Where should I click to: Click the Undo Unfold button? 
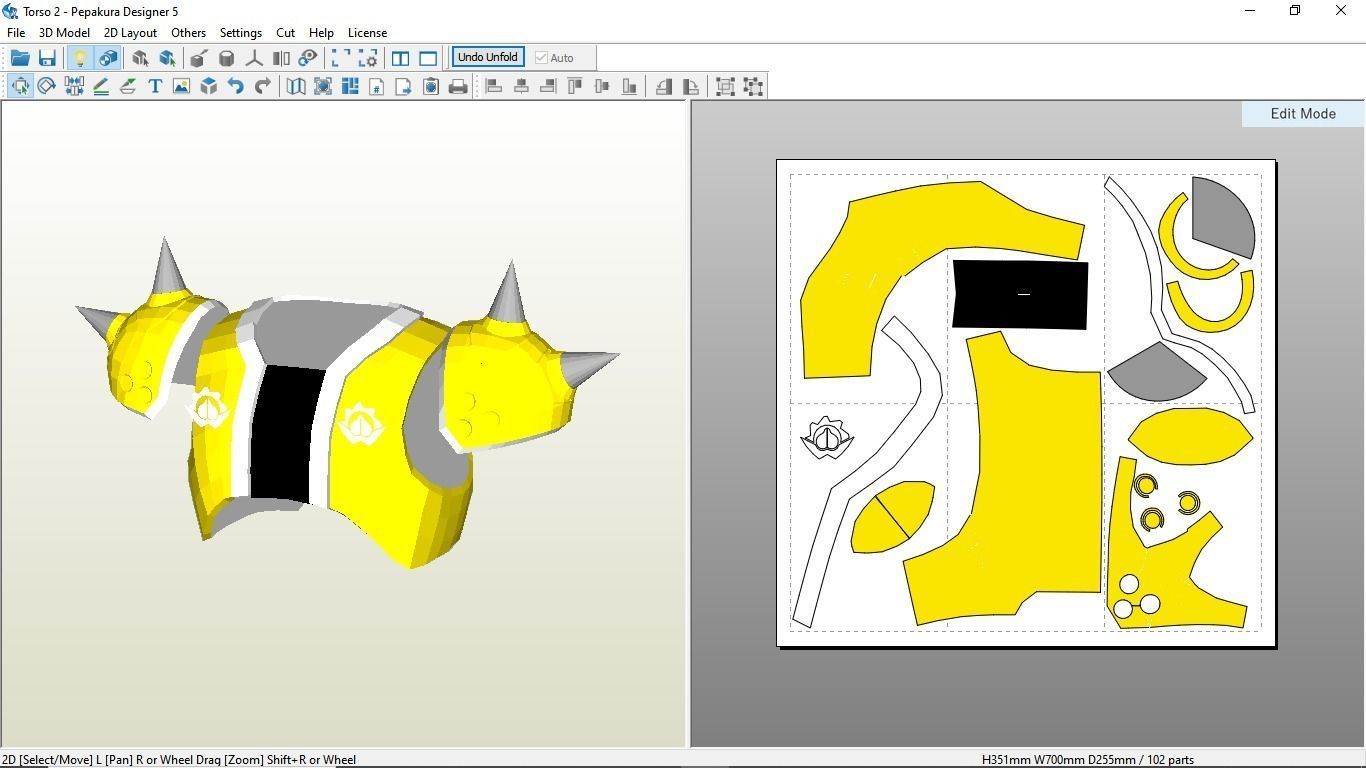488,57
